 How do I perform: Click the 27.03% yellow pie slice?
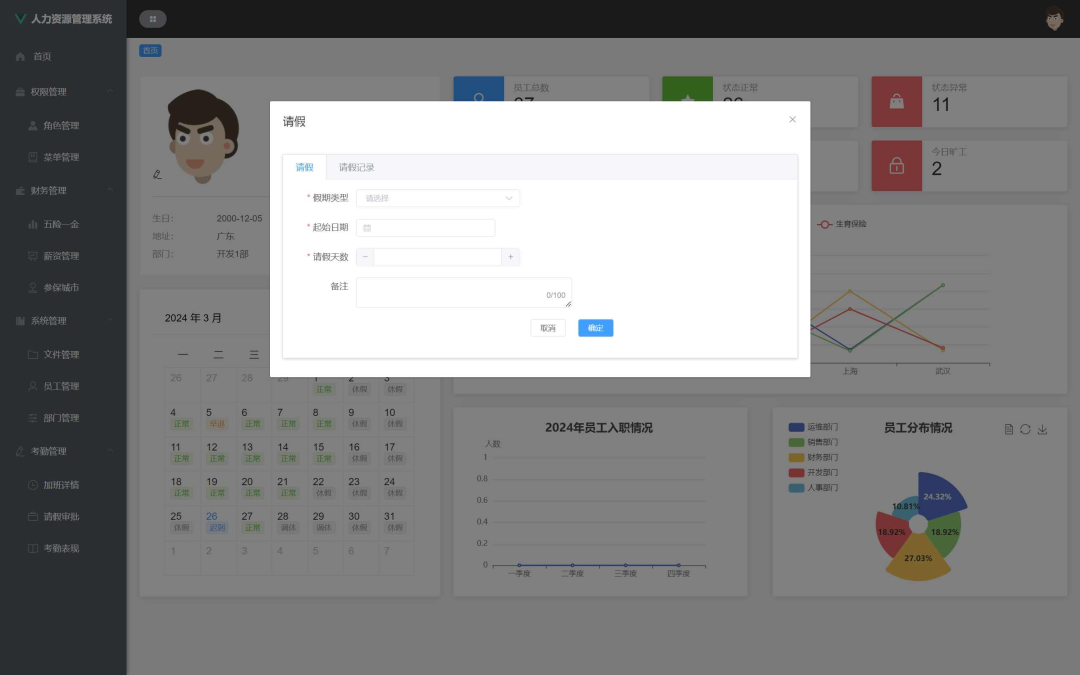tap(918, 561)
